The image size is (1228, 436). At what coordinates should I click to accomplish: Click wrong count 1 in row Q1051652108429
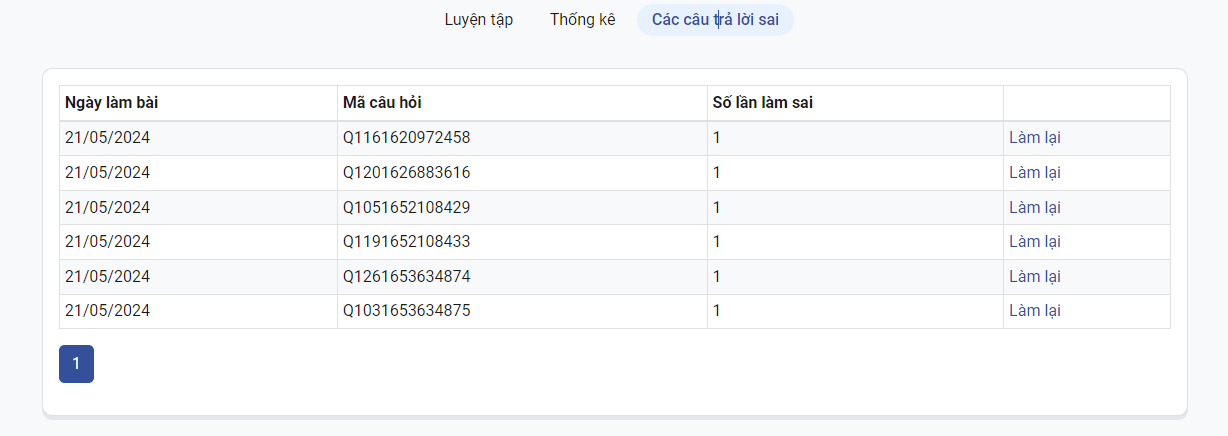pyautogui.click(x=717, y=208)
